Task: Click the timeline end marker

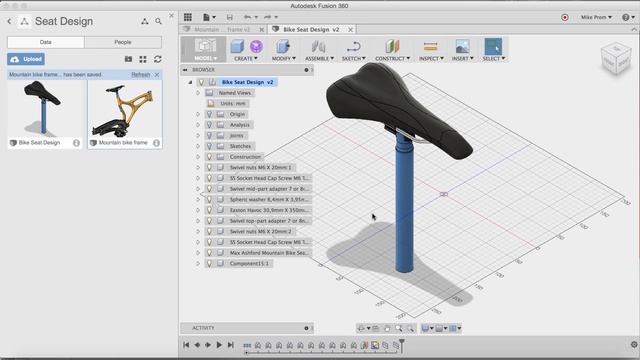Action: point(402,345)
